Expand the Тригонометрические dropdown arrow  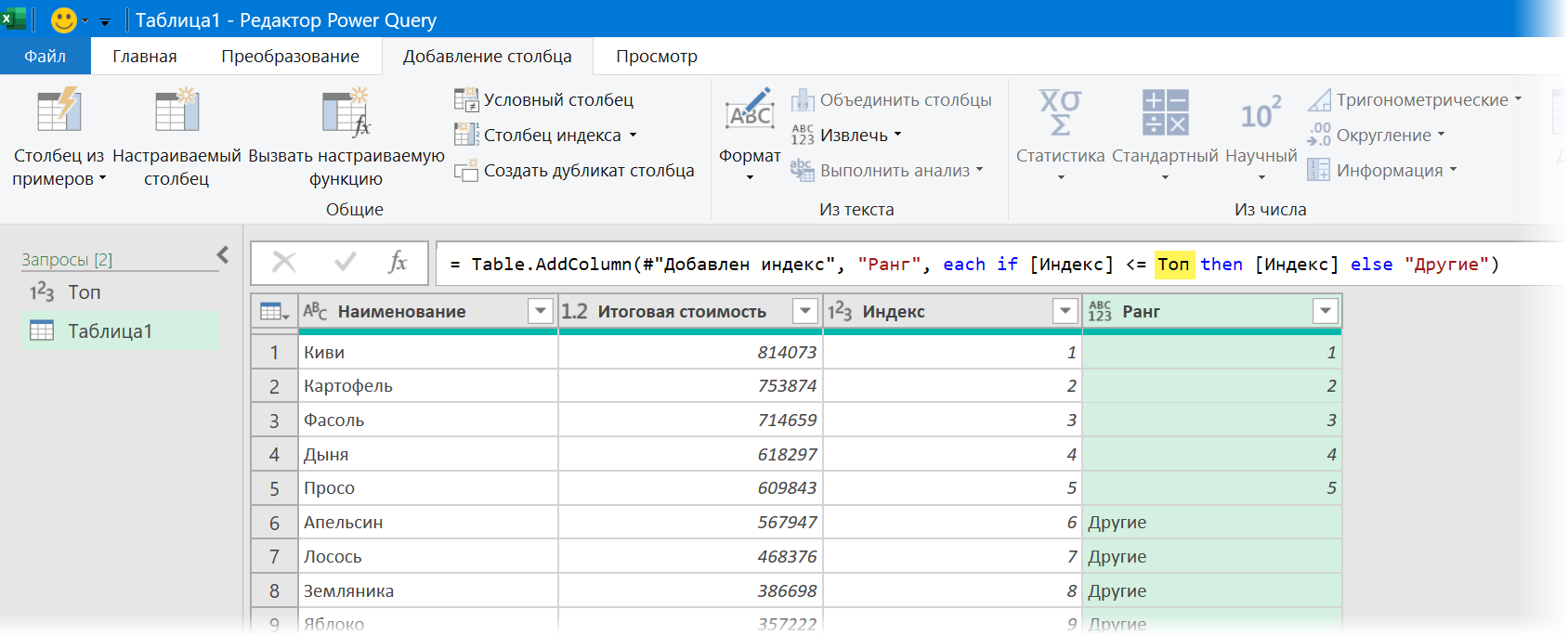[1518, 99]
